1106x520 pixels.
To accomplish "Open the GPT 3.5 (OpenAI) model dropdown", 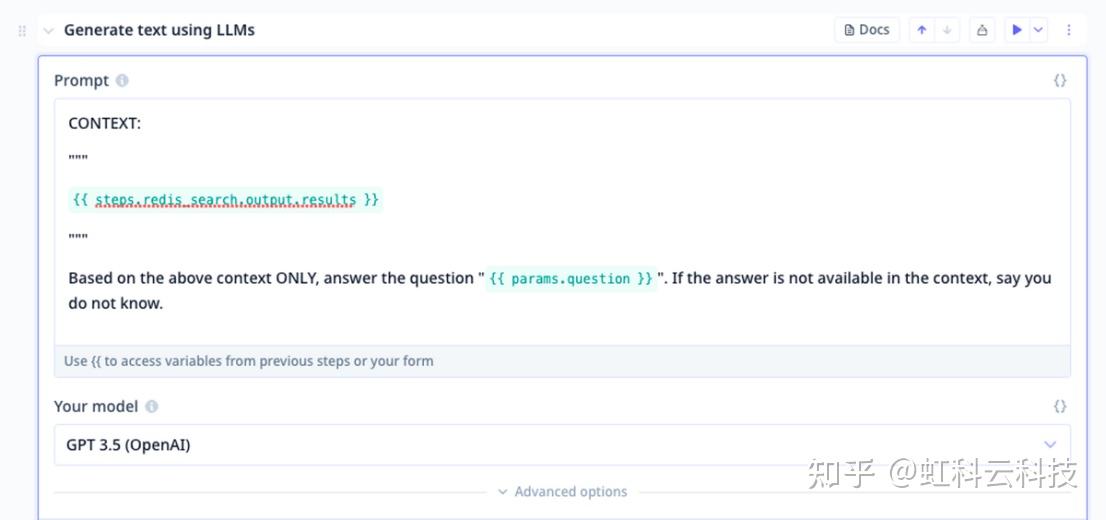I will click(x=561, y=445).
